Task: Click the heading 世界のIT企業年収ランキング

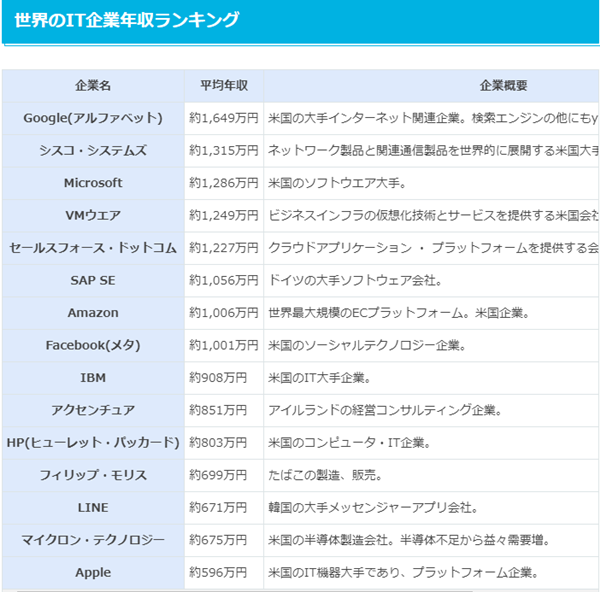Action: (x=127, y=20)
